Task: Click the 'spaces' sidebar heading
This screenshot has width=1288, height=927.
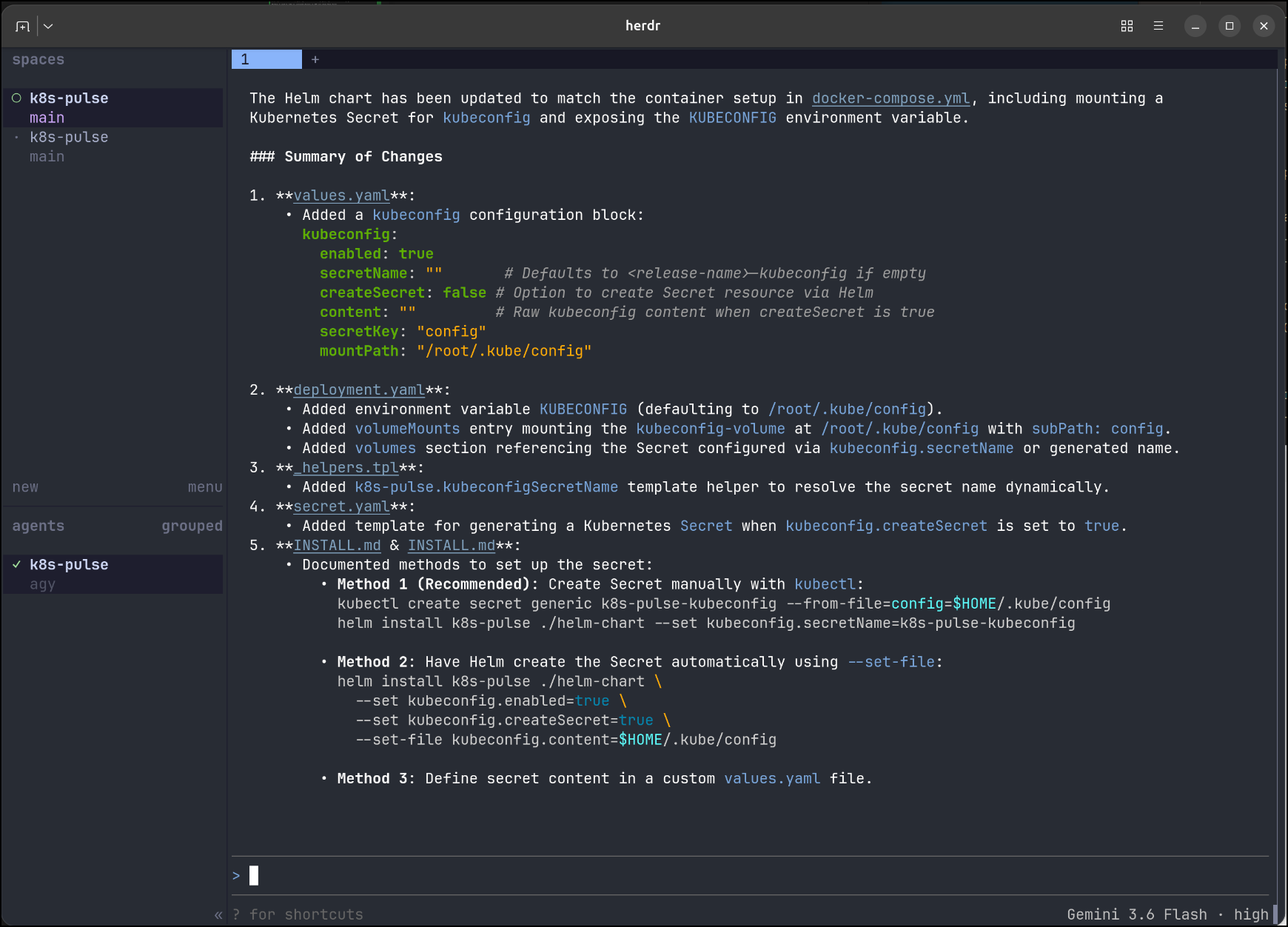Action: coord(38,59)
